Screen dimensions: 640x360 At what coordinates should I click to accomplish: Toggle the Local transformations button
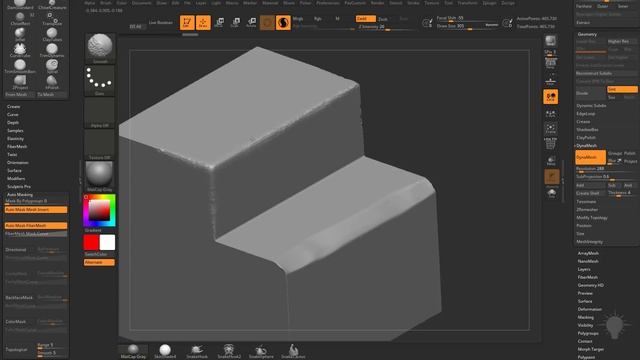pyautogui.click(x=551, y=97)
